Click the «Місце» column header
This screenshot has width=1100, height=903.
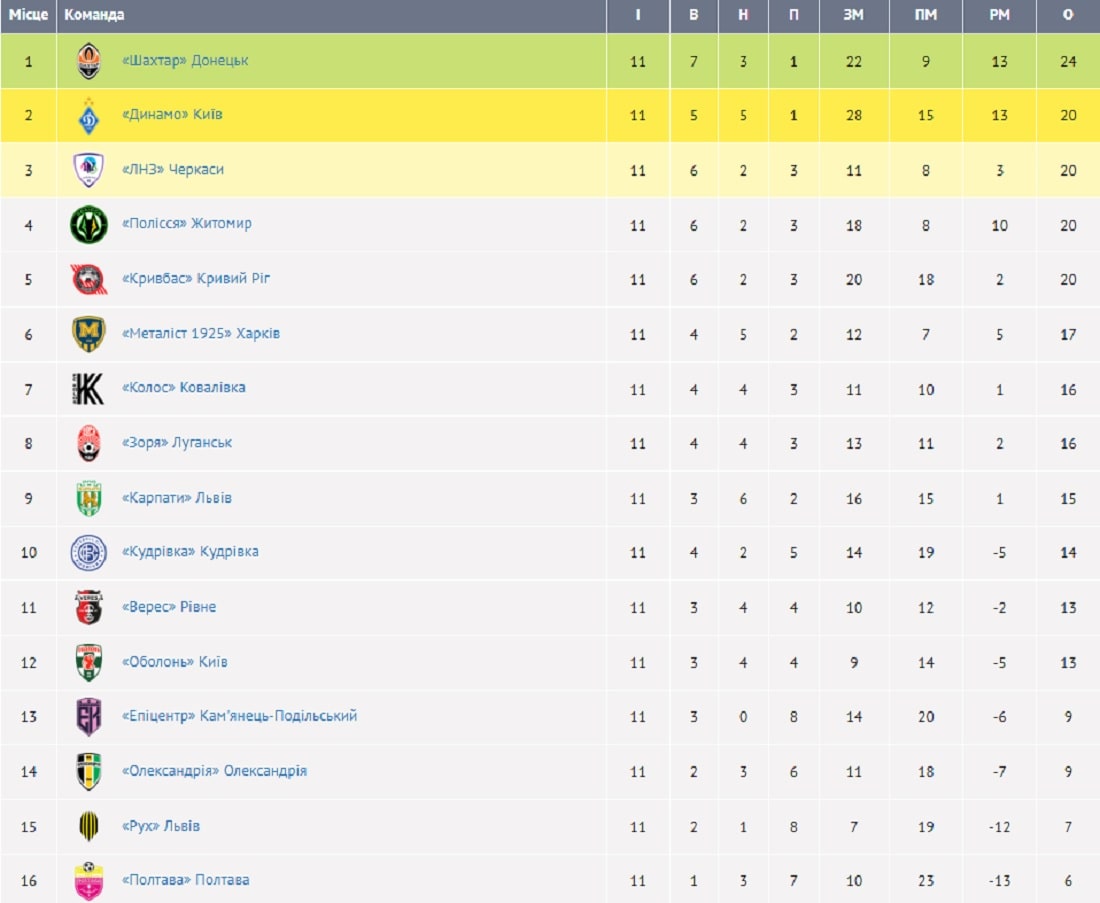click(28, 15)
